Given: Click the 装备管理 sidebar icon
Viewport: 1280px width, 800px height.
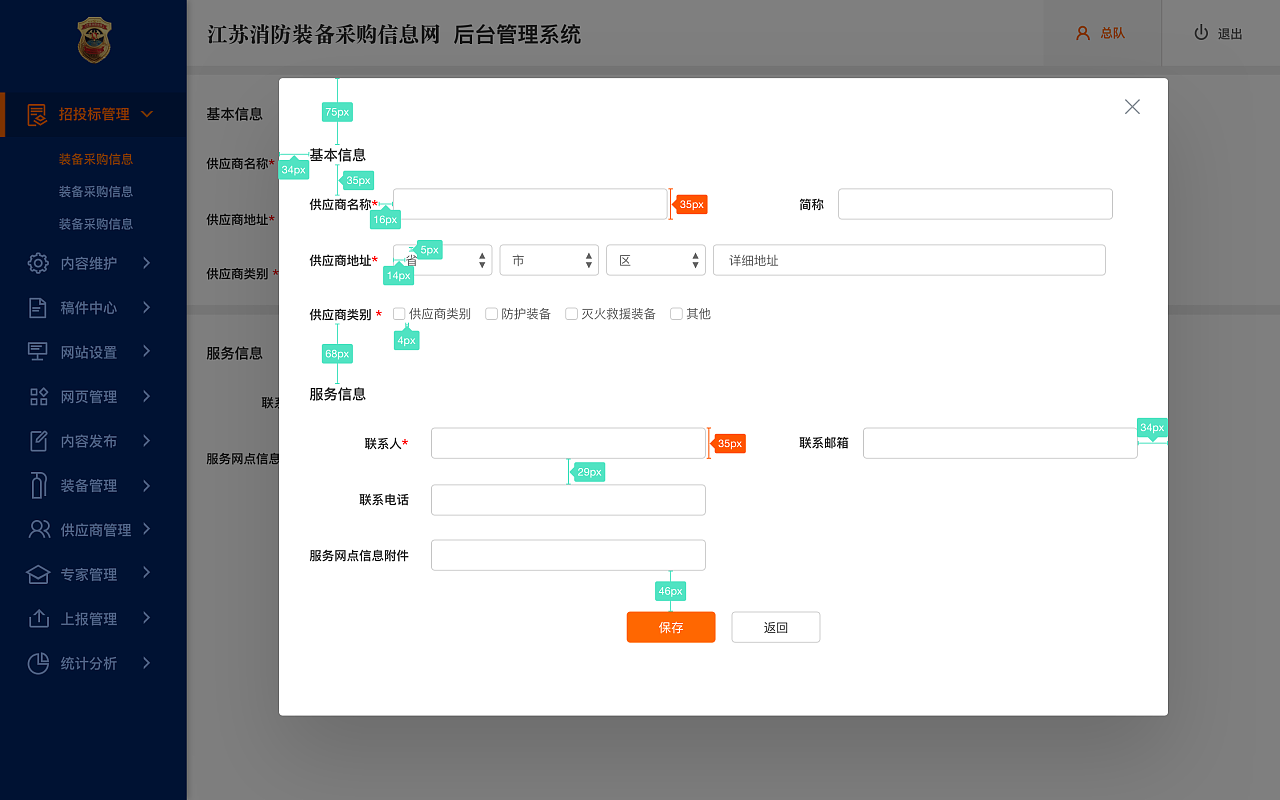Looking at the screenshot, I should tap(37, 485).
